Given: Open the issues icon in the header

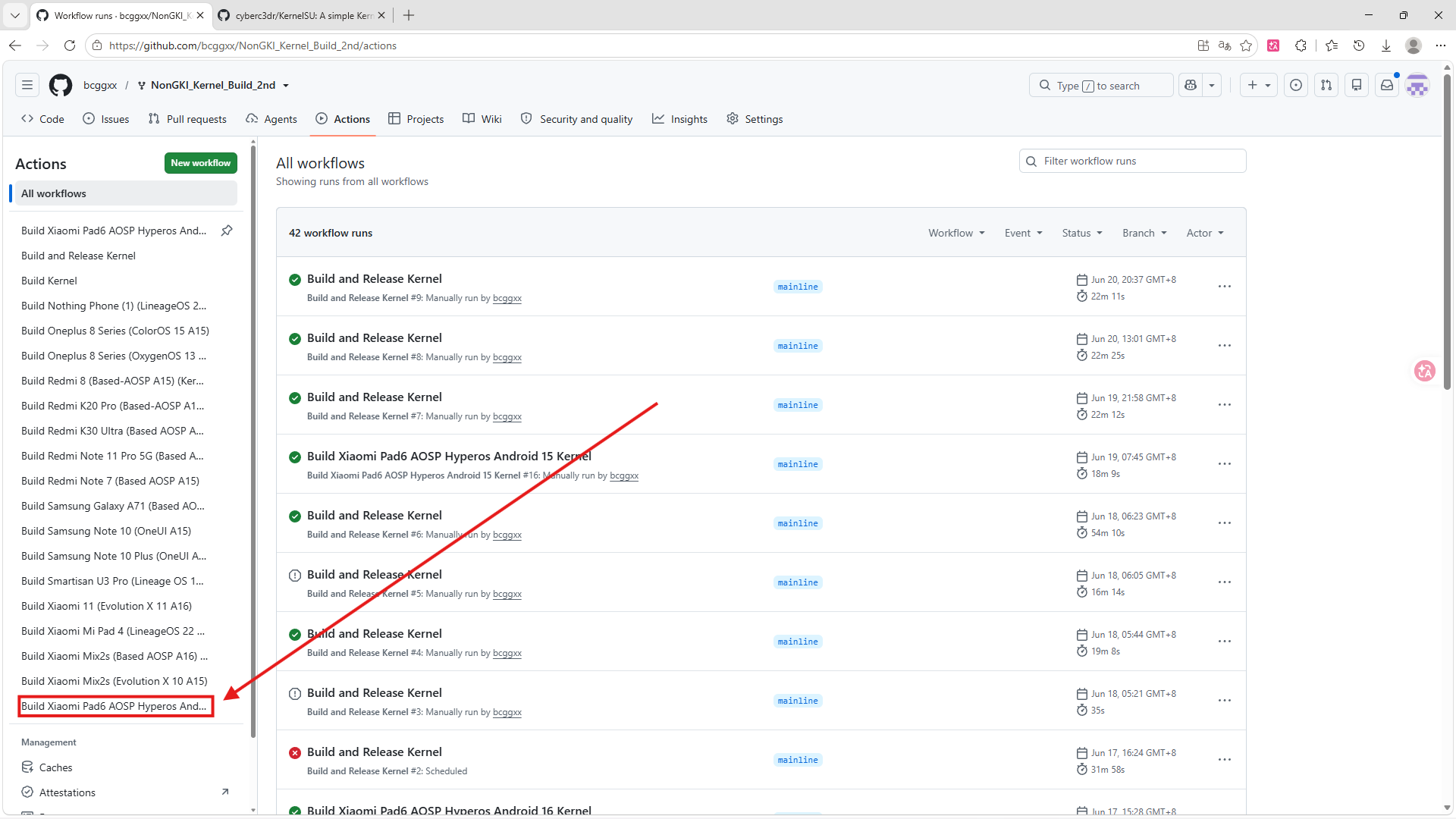Looking at the screenshot, I should 1296,85.
